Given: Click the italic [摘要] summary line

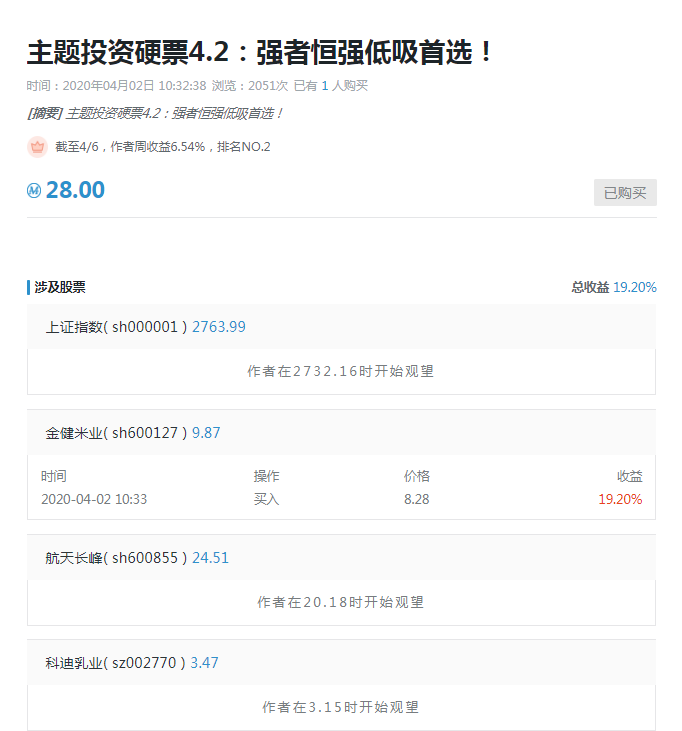Looking at the screenshot, I should click(x=155, y=113).
